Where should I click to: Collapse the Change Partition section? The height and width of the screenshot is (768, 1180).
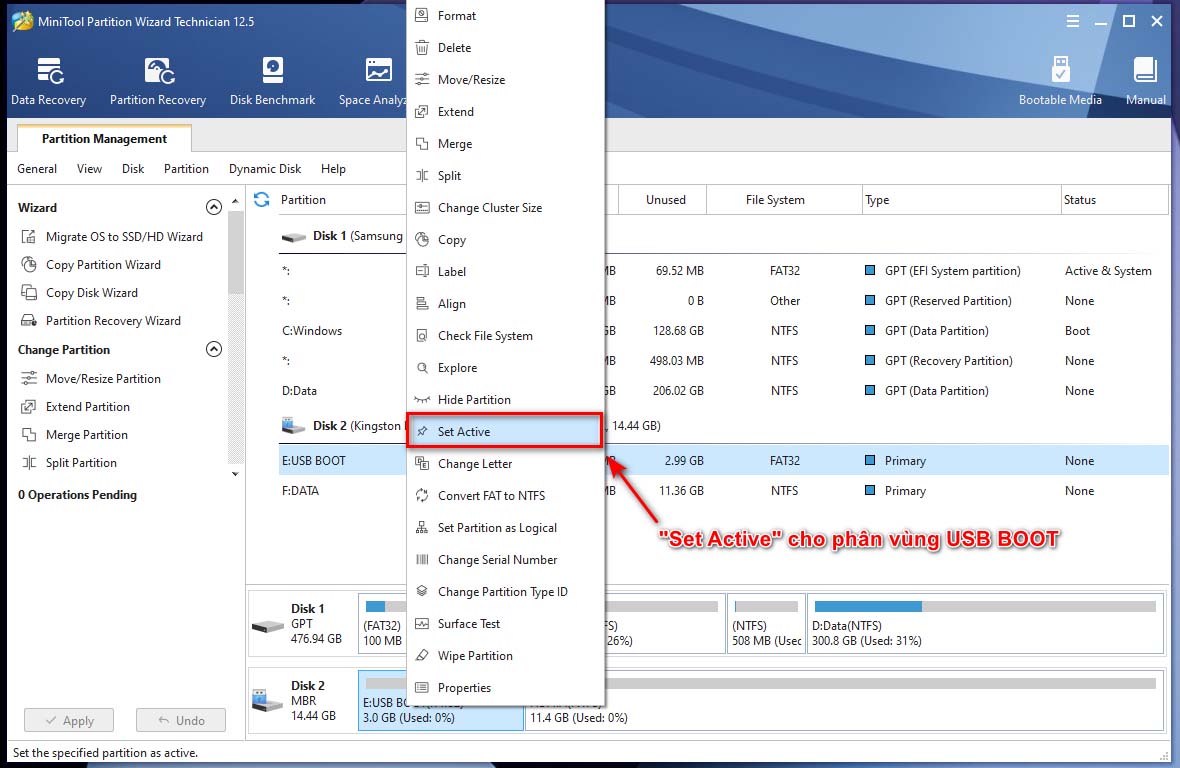click(214, 349)
